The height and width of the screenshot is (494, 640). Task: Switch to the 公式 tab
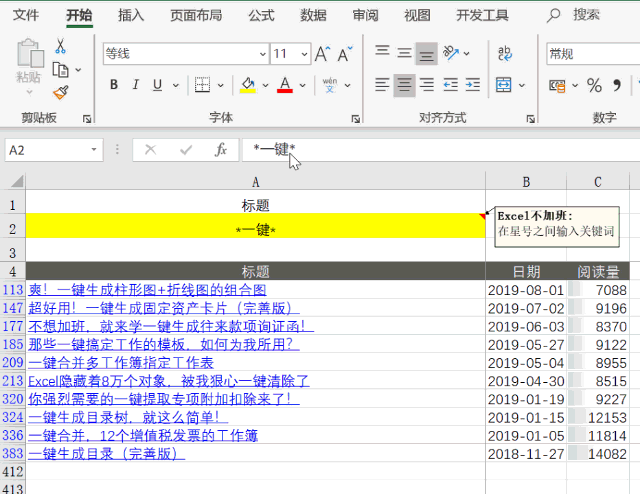click(262, 15)
